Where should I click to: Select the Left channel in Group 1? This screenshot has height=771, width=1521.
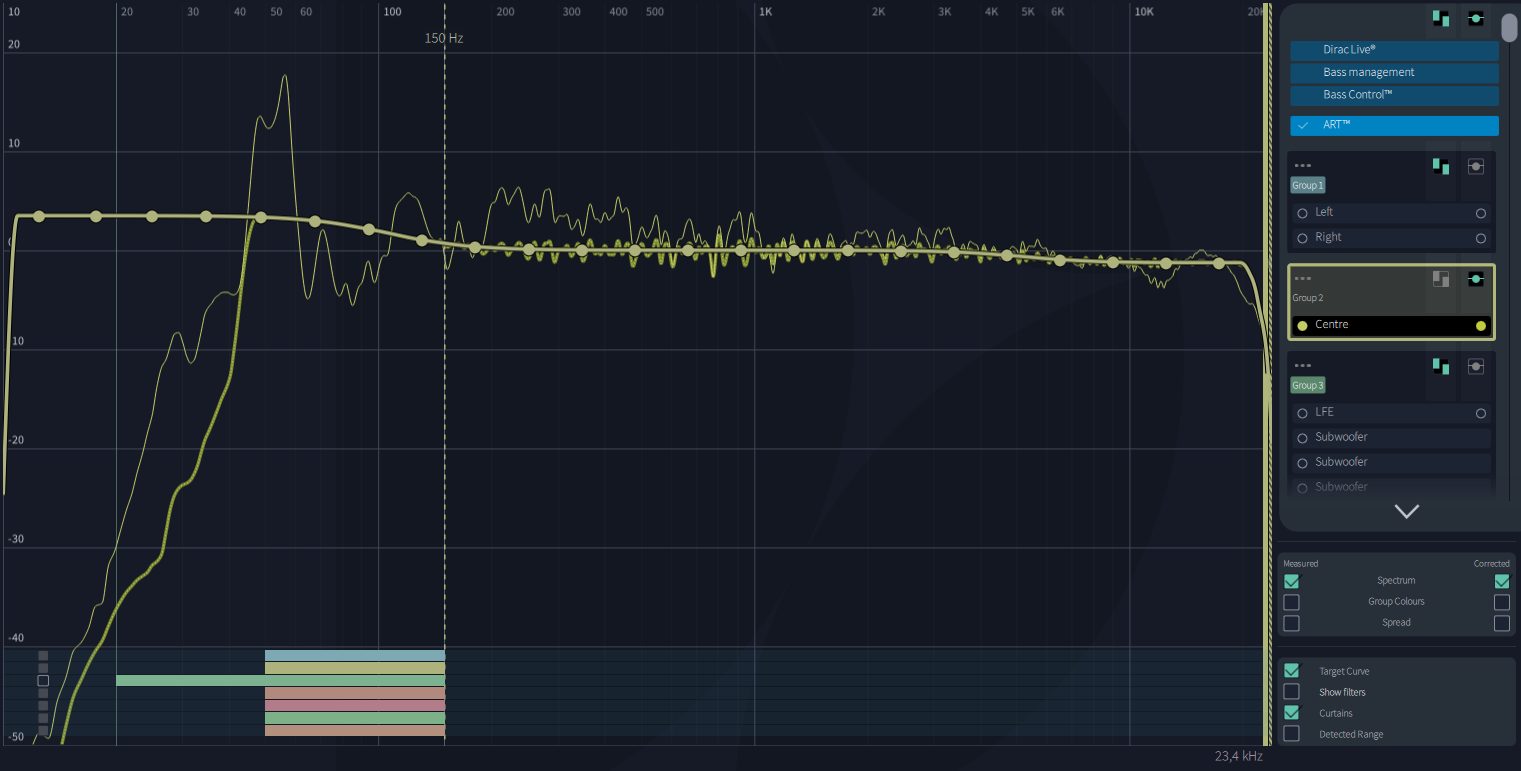pyautogui.click(x=1391, y=213)
